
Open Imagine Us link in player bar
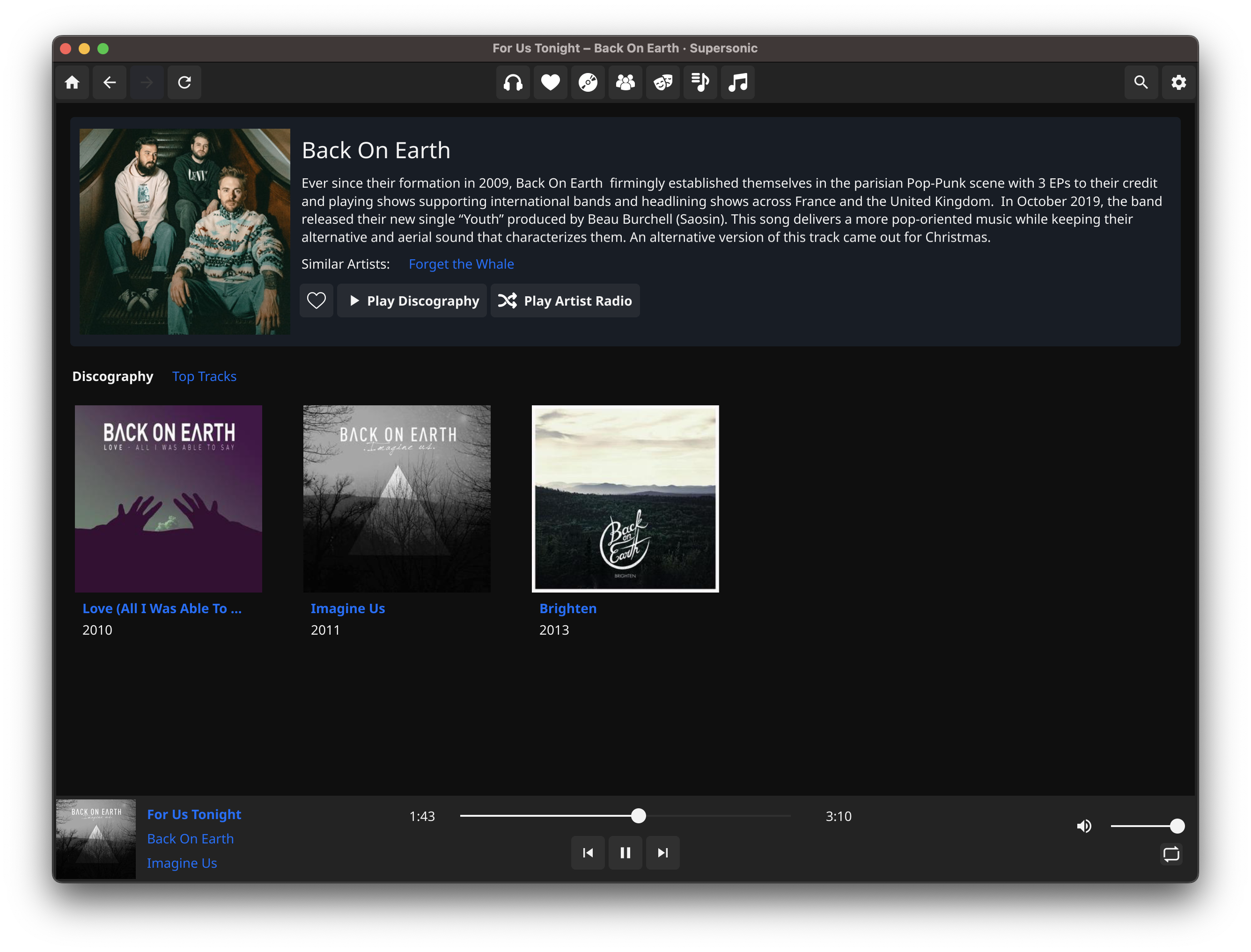click(x=182, y=863)
